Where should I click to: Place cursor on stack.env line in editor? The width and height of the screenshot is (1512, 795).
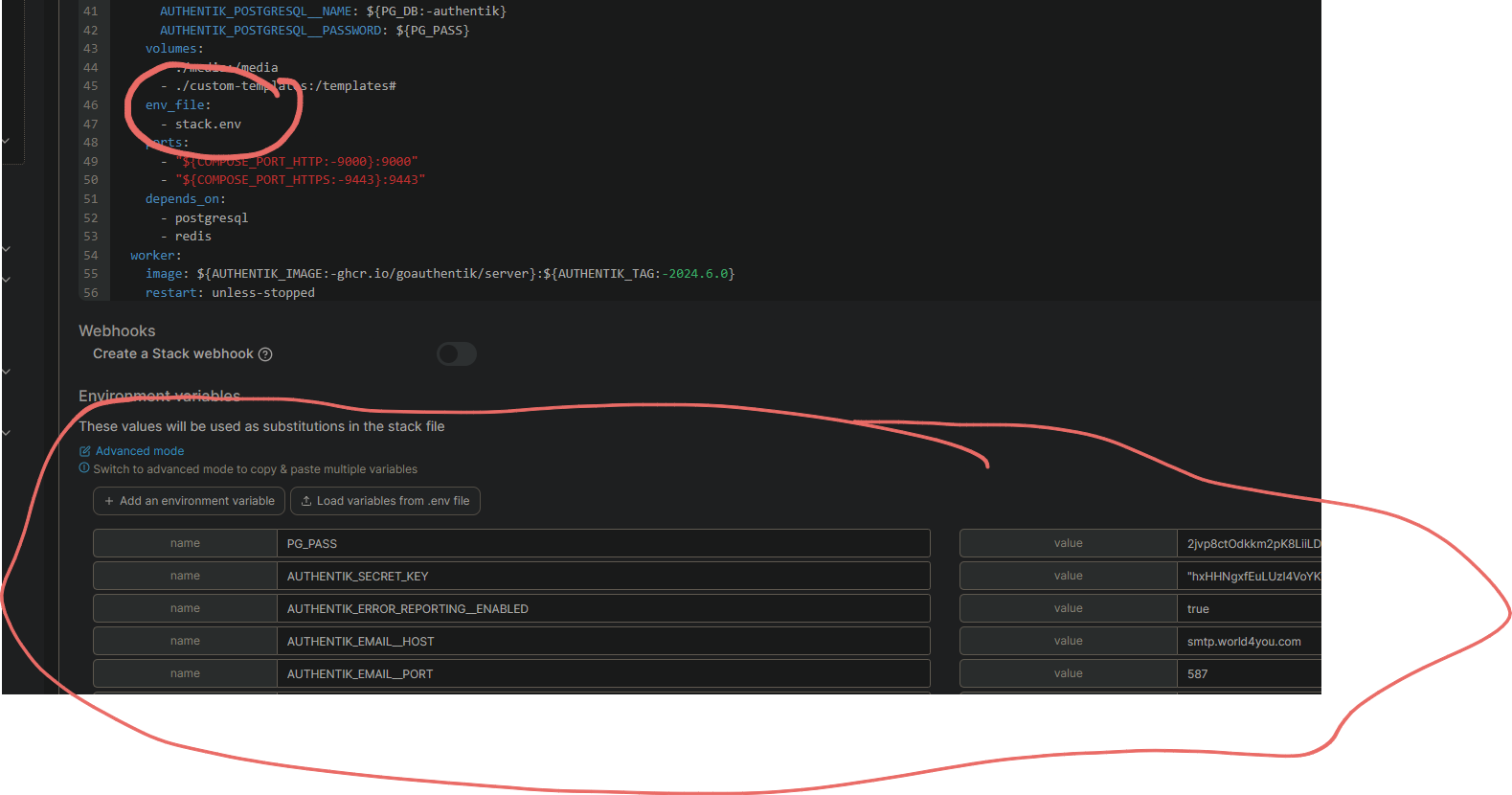click(x=208, y=124)
